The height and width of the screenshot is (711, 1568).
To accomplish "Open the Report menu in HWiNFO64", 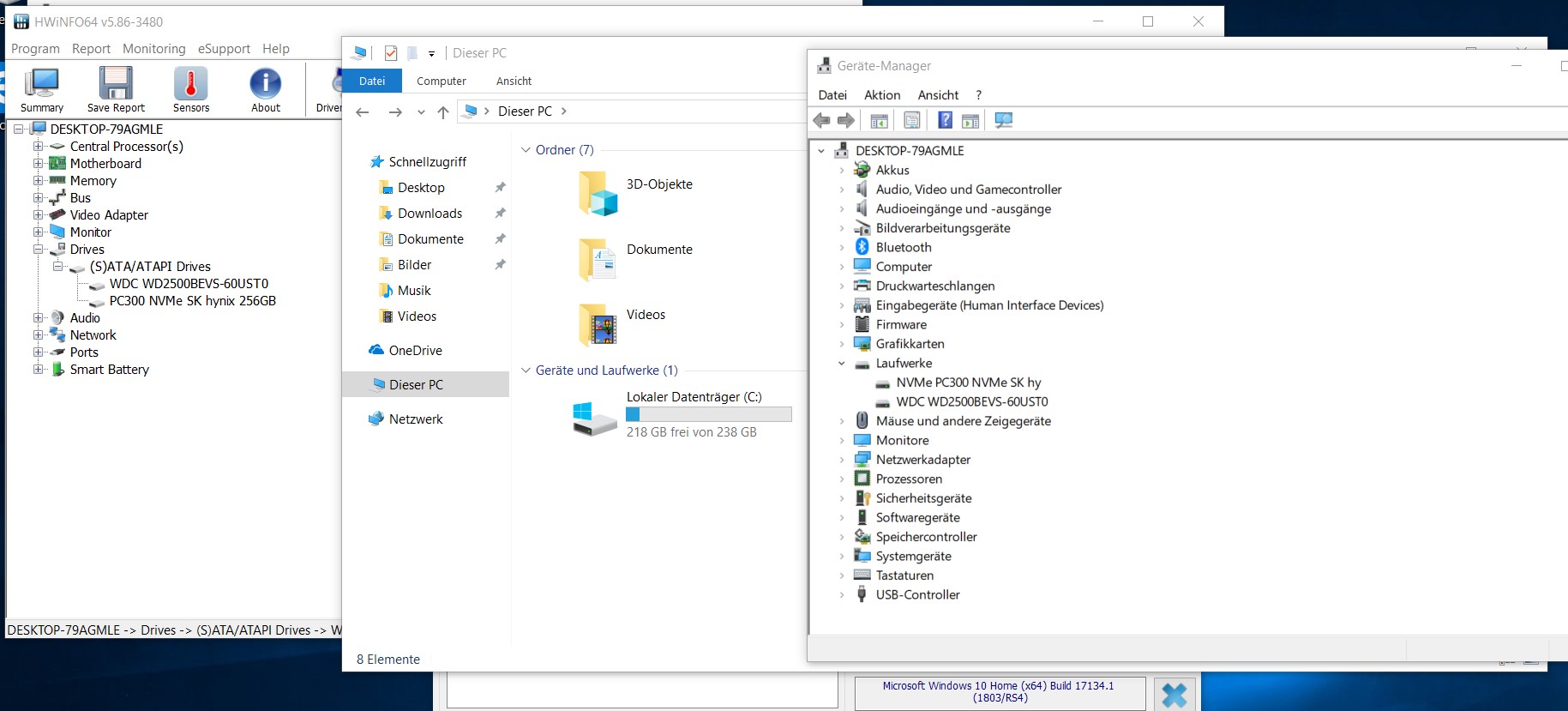I will pos(91,49).
